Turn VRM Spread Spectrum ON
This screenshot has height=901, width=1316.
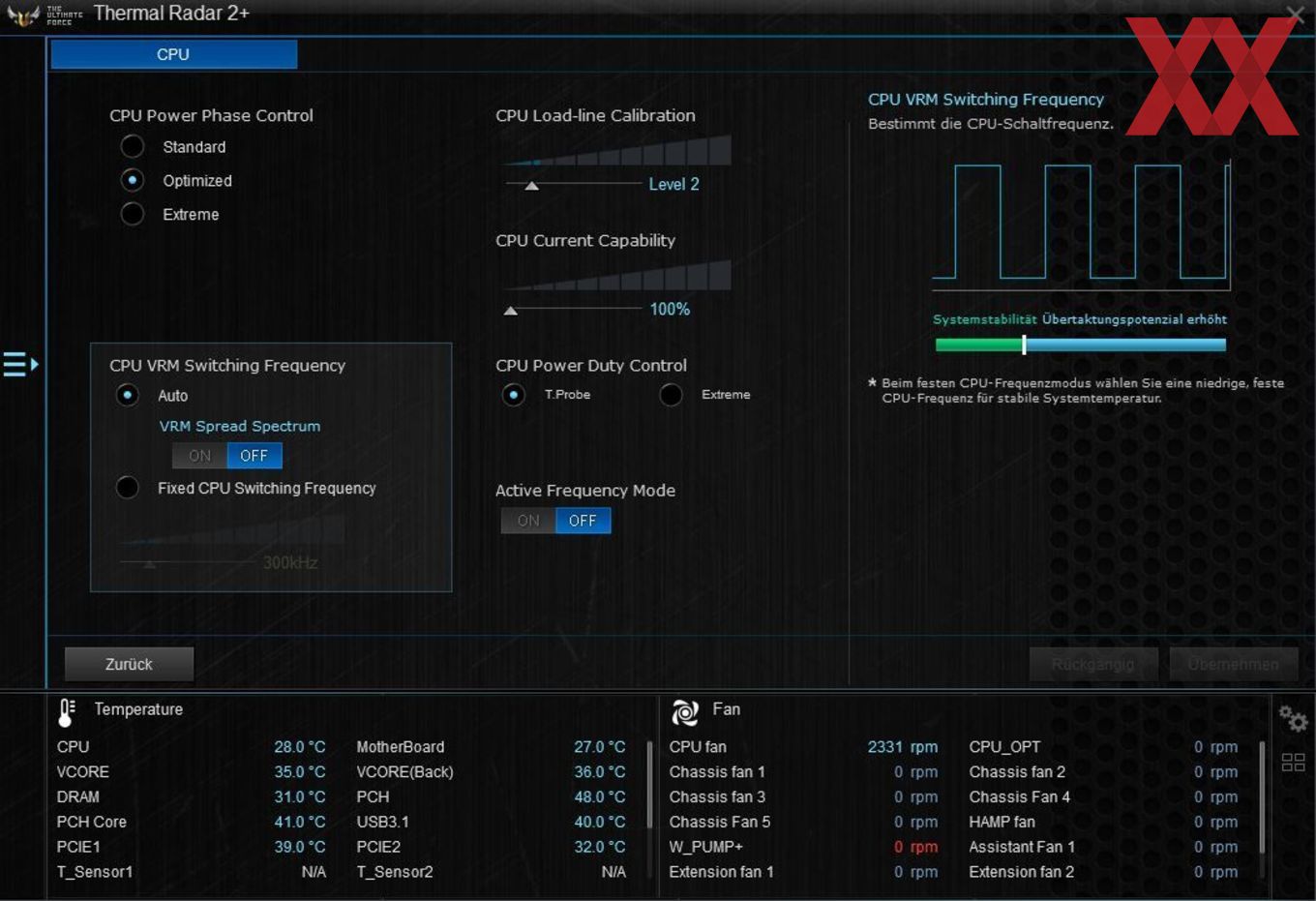199,456
